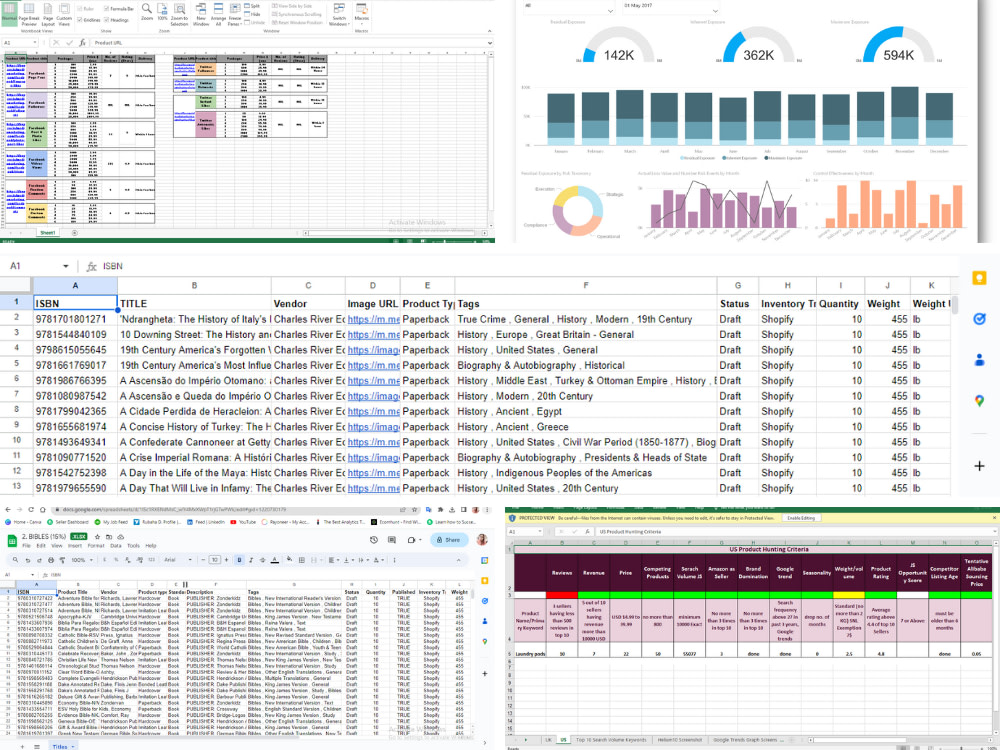Open Google Keep in the large sheet's side panel
Viewport: 1000px width, 750px height.
coord(979,278)
